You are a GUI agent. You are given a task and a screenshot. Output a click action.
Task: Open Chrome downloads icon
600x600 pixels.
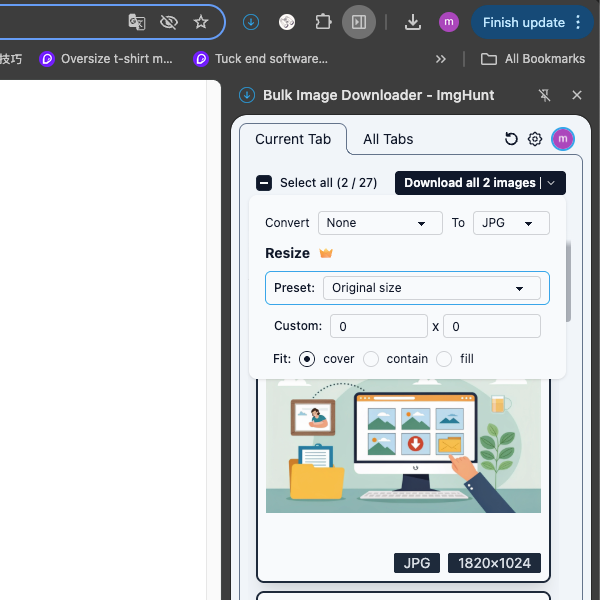[413, 22]
